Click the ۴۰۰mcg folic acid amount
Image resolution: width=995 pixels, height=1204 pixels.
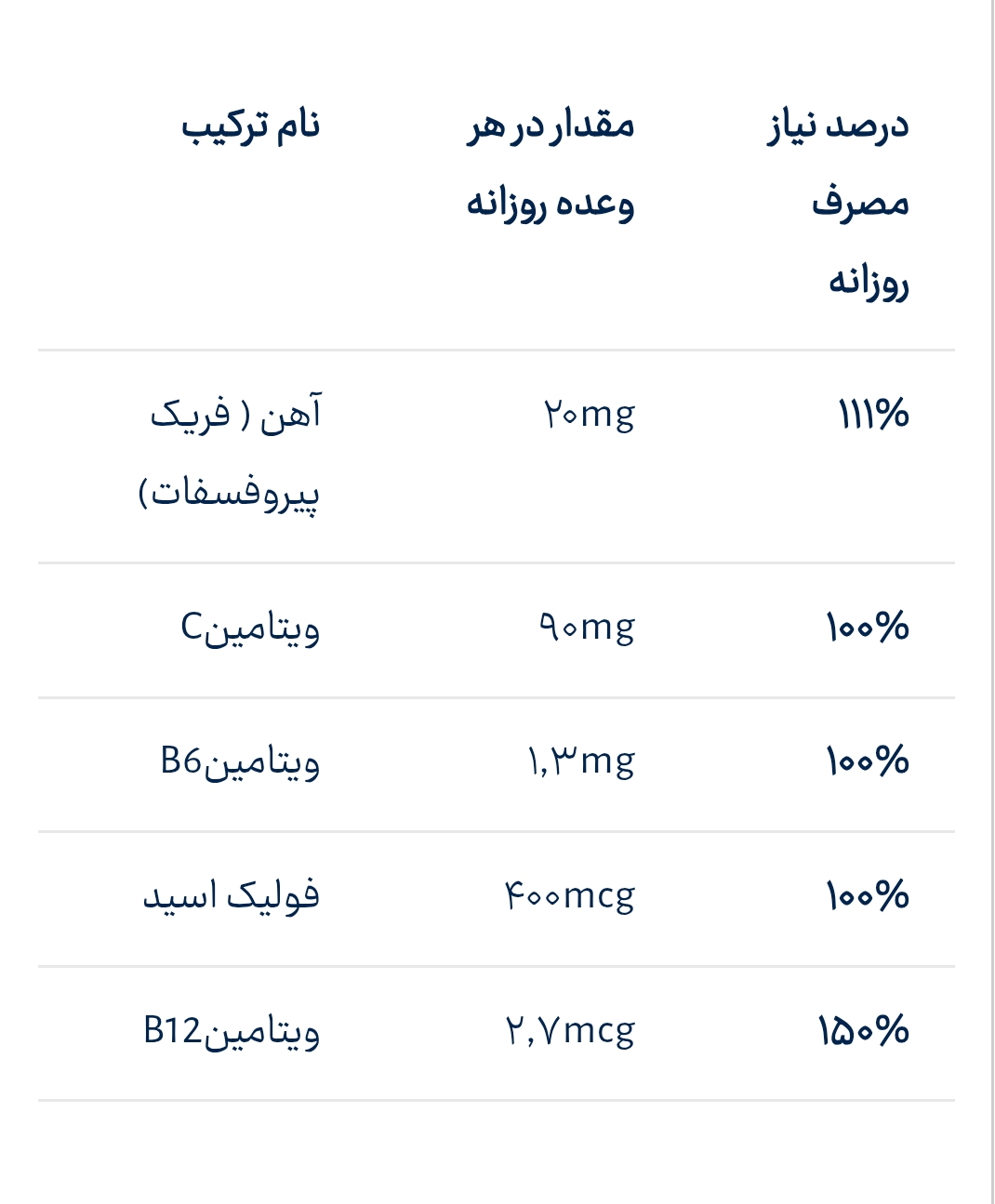(x=570, y=896)
